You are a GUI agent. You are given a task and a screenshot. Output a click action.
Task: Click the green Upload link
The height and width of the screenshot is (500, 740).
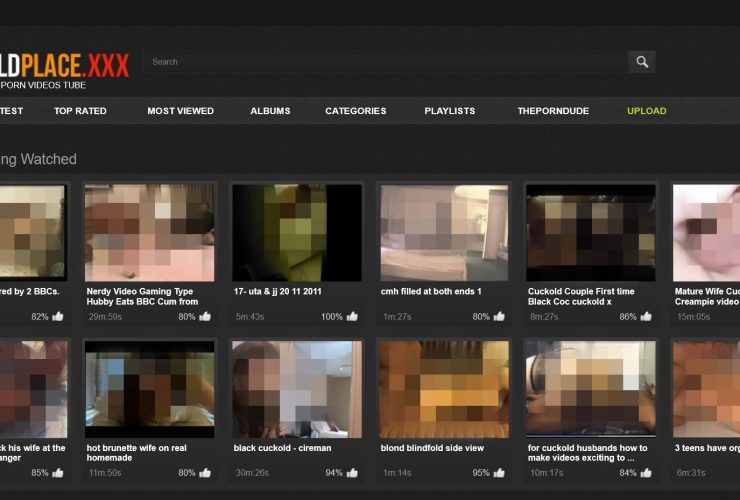click(x=647, y=111)
